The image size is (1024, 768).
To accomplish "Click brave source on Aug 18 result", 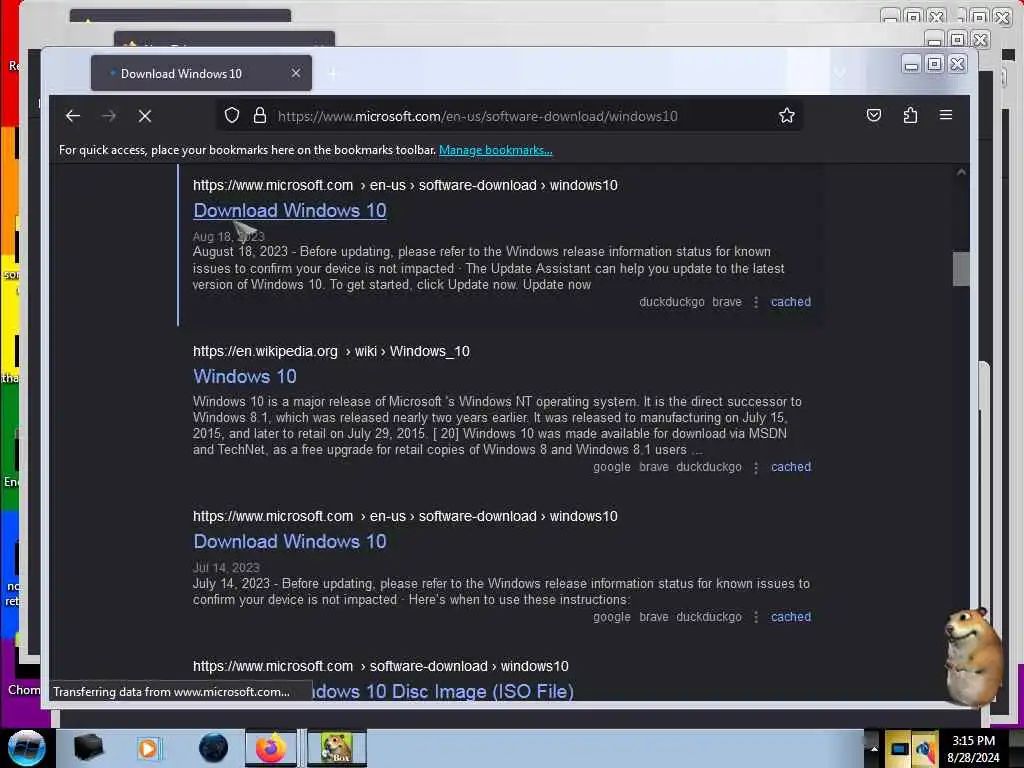I will point(727,302).
